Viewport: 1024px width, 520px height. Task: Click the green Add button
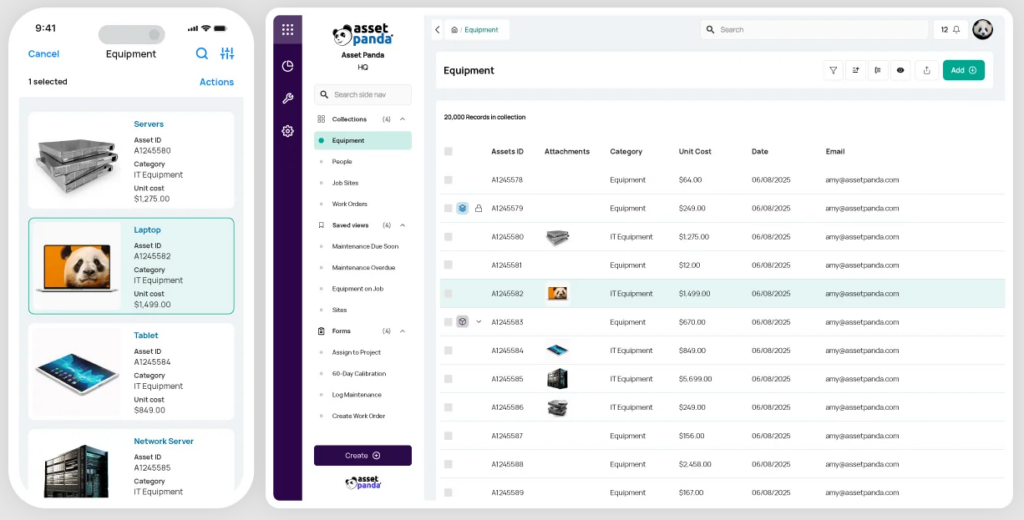963,70
